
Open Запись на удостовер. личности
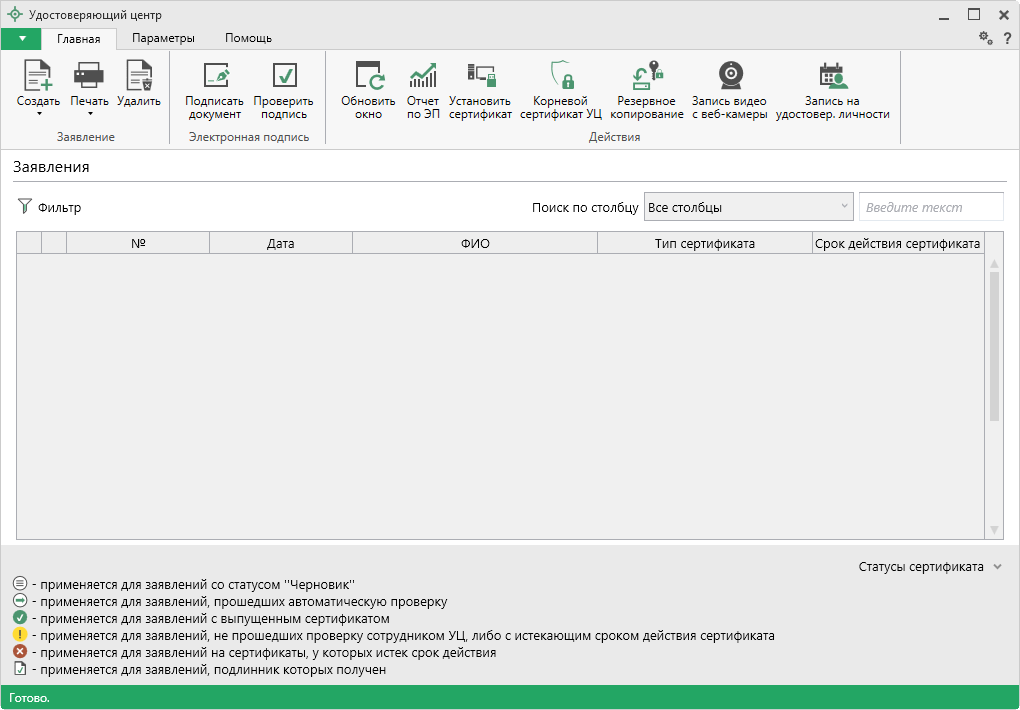point(832,77)
